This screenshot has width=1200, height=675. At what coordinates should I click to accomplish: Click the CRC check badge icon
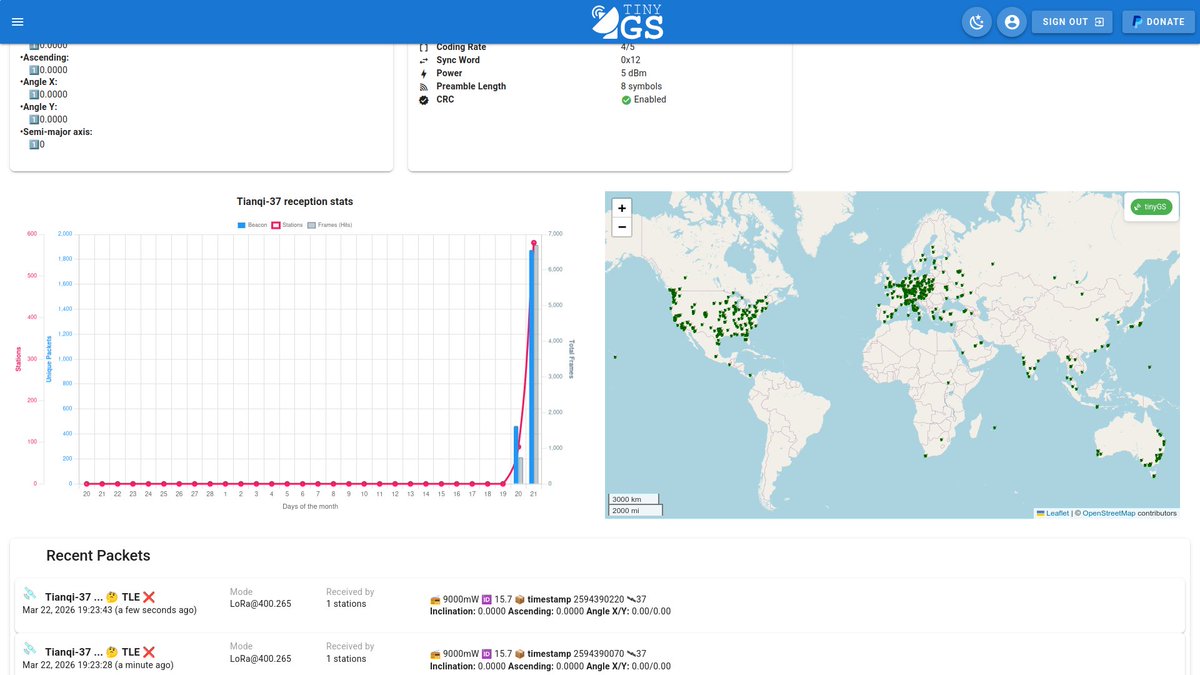point(423,100)
